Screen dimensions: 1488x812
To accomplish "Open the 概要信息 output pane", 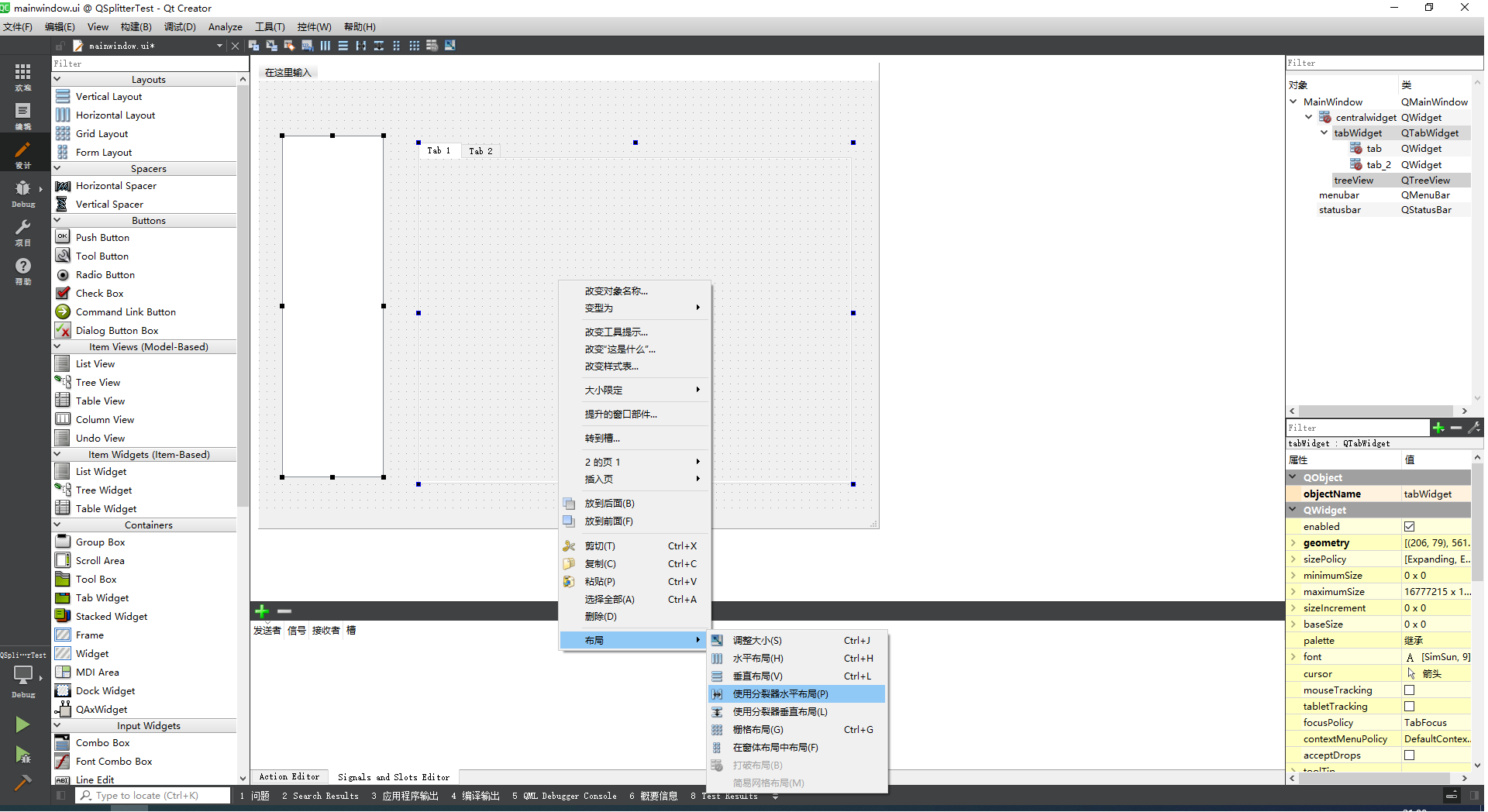I will pos(653,796).
